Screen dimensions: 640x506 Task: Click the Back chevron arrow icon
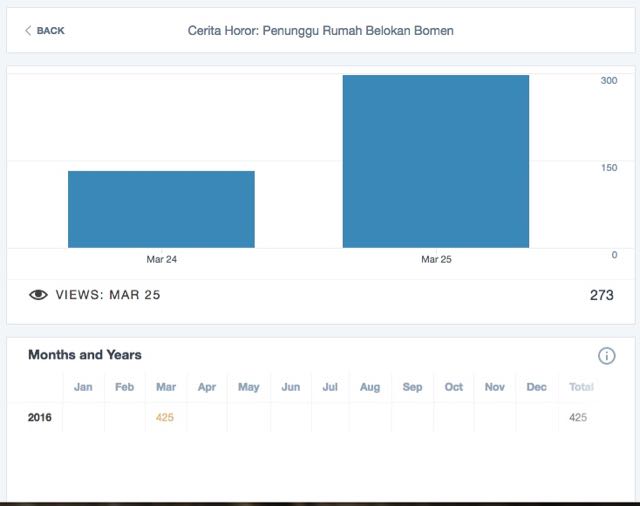28,31
